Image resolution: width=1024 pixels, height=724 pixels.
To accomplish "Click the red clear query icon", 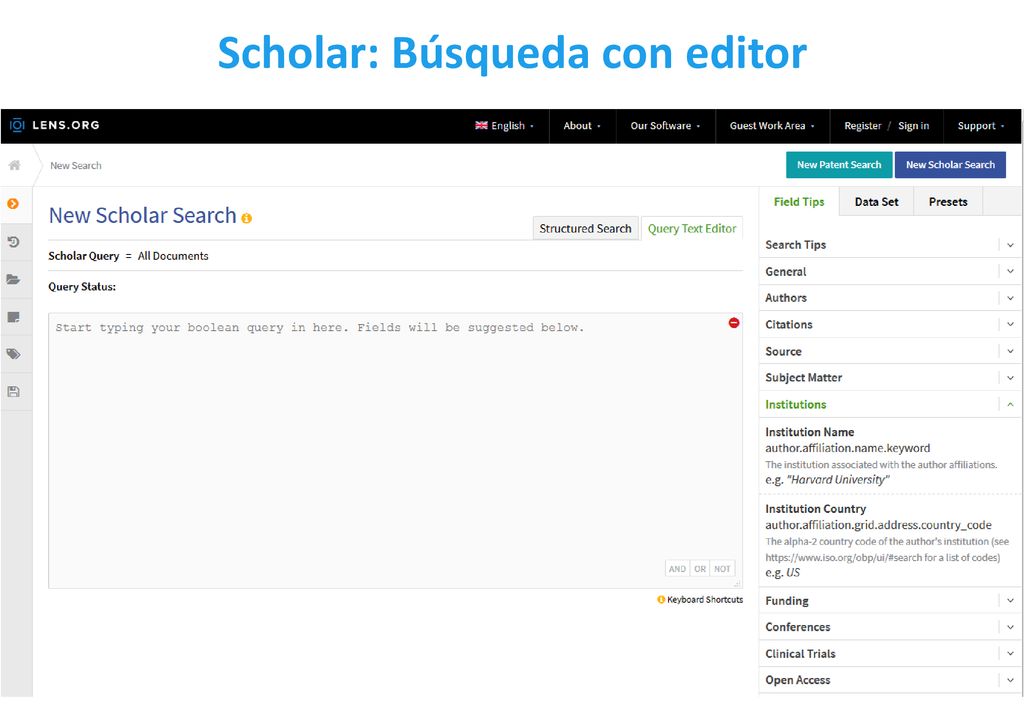I will [x=733, y=323].
